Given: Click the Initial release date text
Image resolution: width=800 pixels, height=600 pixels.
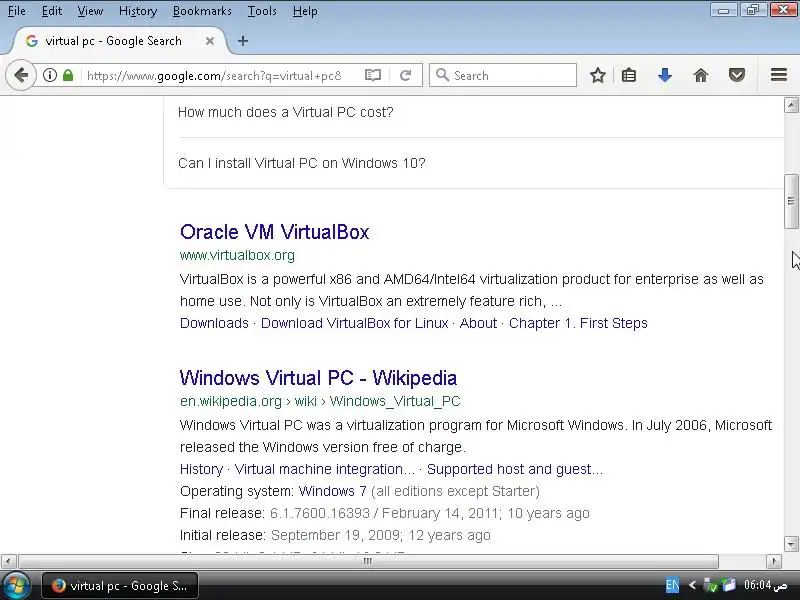Looking at the screenshot, I should click(381, 535).
